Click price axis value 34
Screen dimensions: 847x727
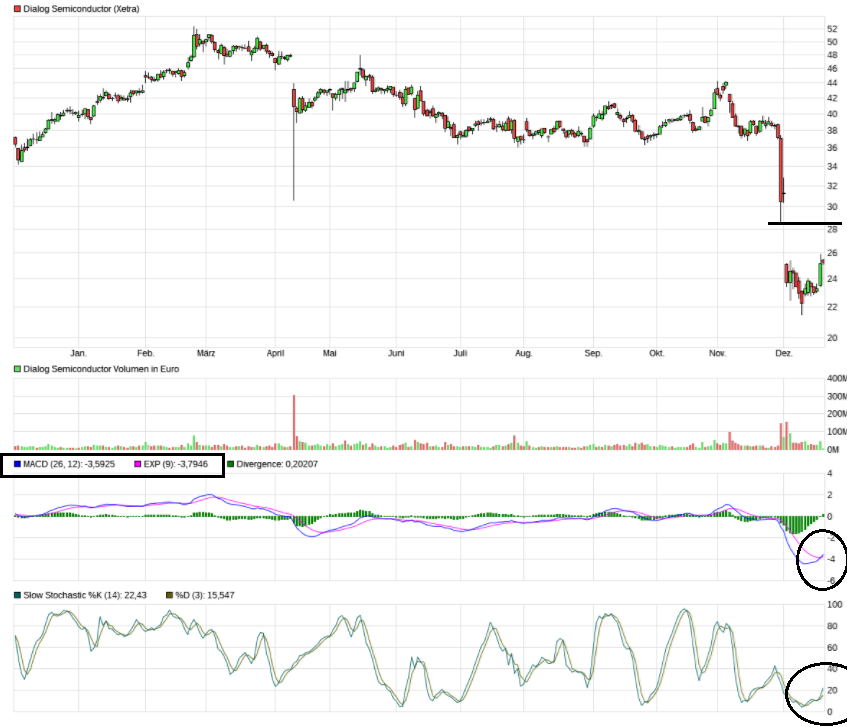832,166
